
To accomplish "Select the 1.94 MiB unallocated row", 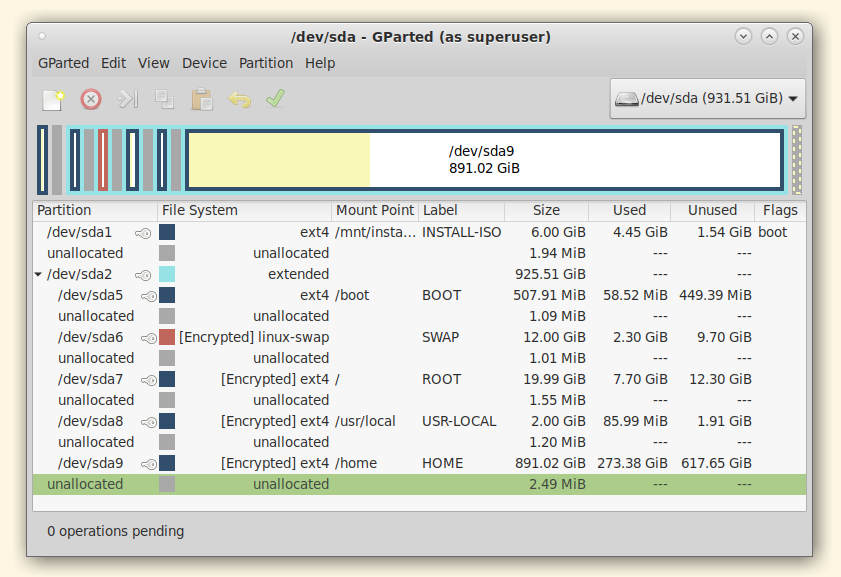I will click(419, 253).
